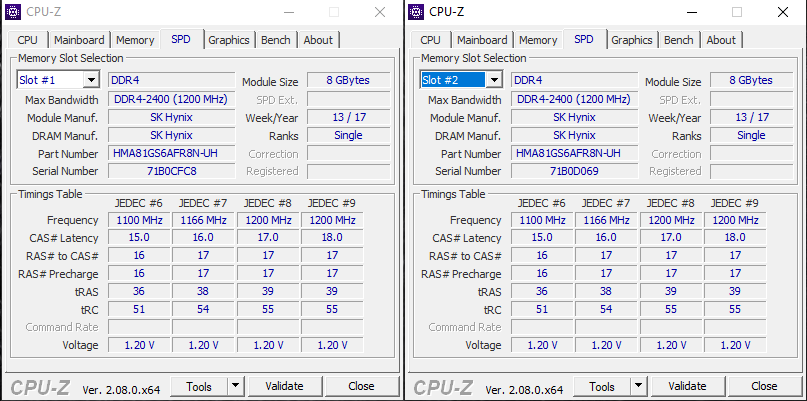
Task: Select SPD tab in left CPU-Z window
Action: point(181,39)
